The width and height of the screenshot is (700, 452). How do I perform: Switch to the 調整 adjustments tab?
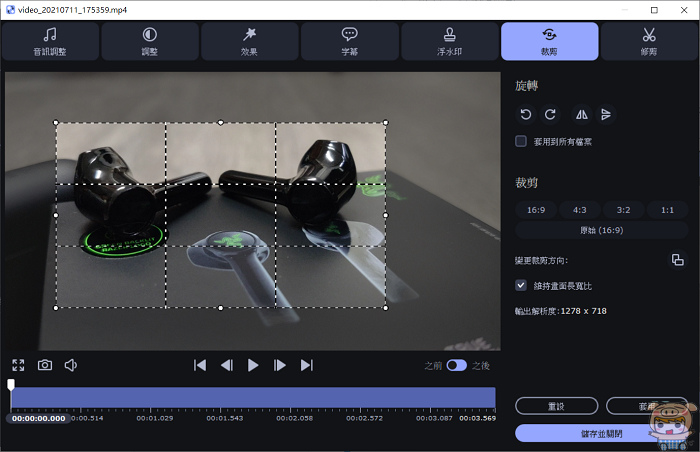pos(150,42)
